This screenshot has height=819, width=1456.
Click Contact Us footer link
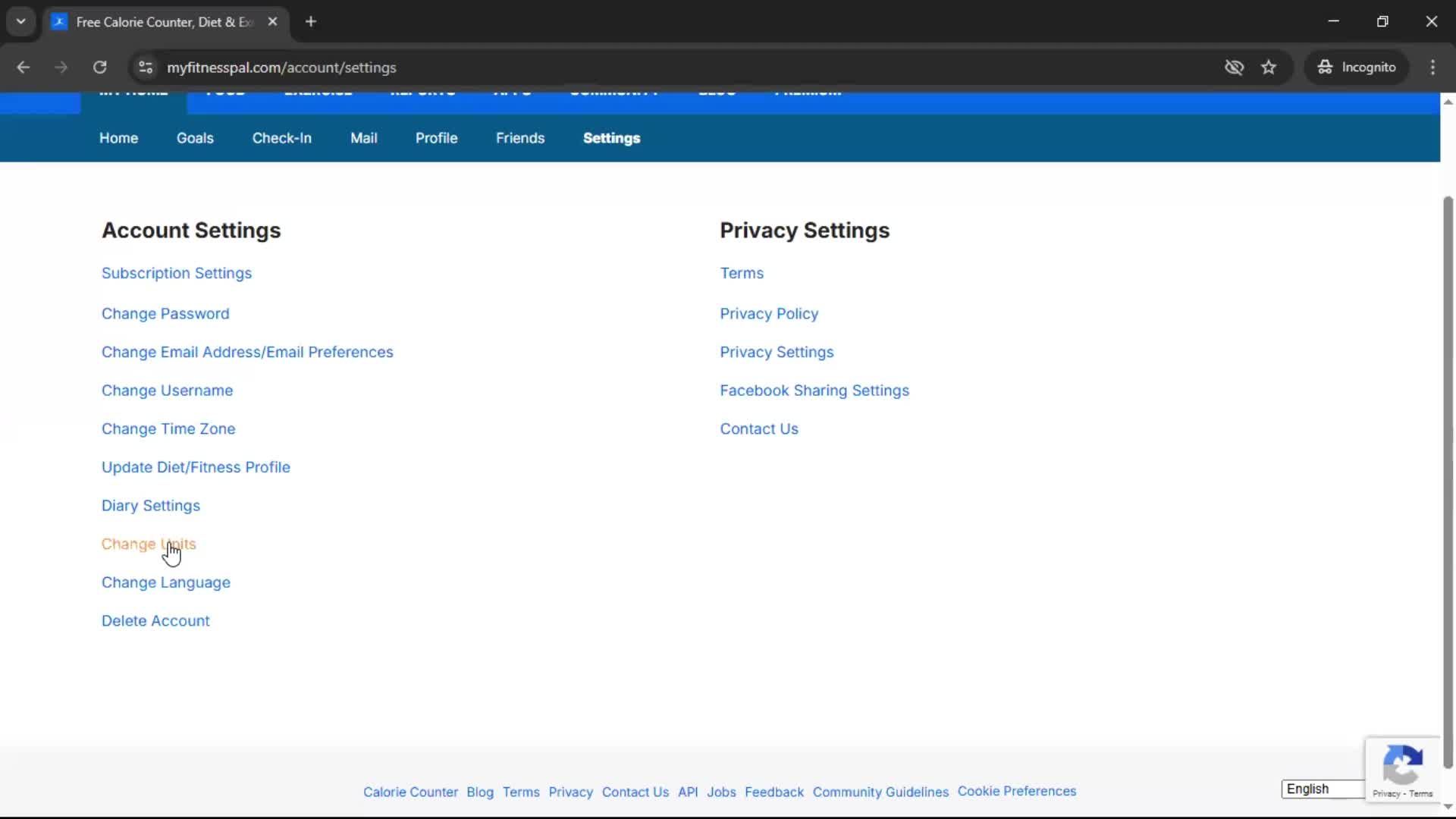635,792
